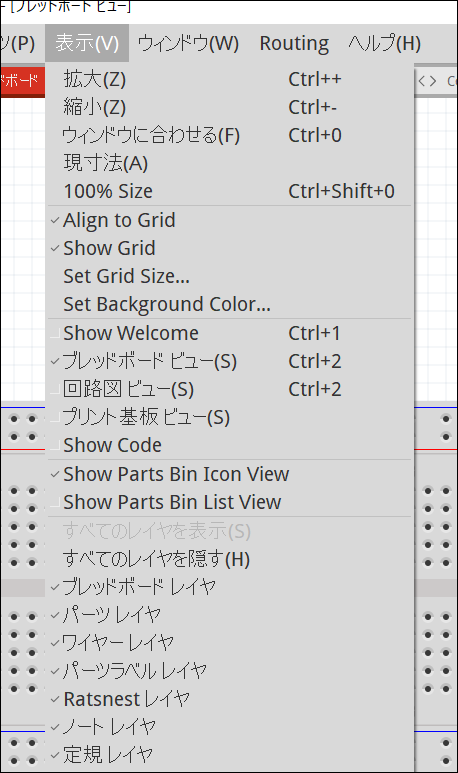Select ウィンドウに合わせる(F) fit in window
This screenshot has width=458, height=773.
click(229, 135)
